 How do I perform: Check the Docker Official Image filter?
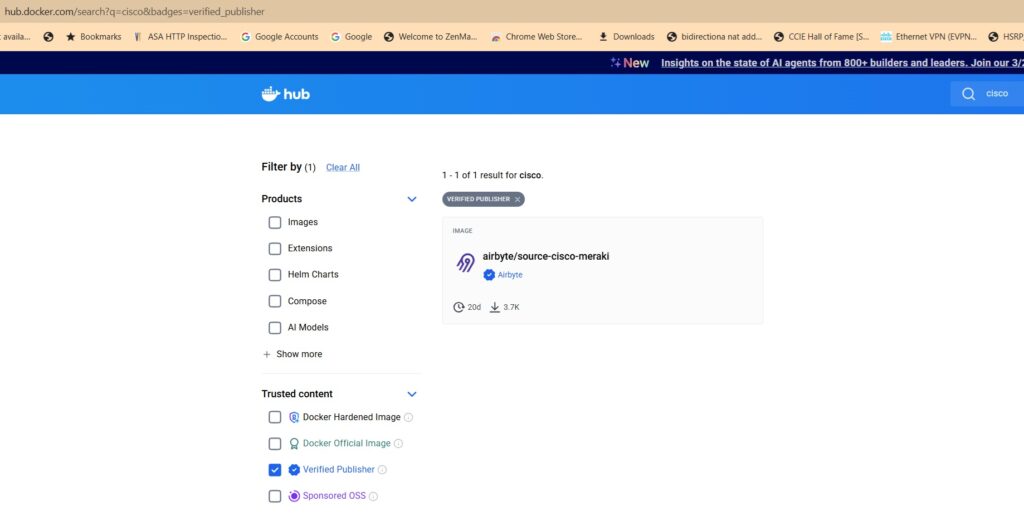[275, 444]
